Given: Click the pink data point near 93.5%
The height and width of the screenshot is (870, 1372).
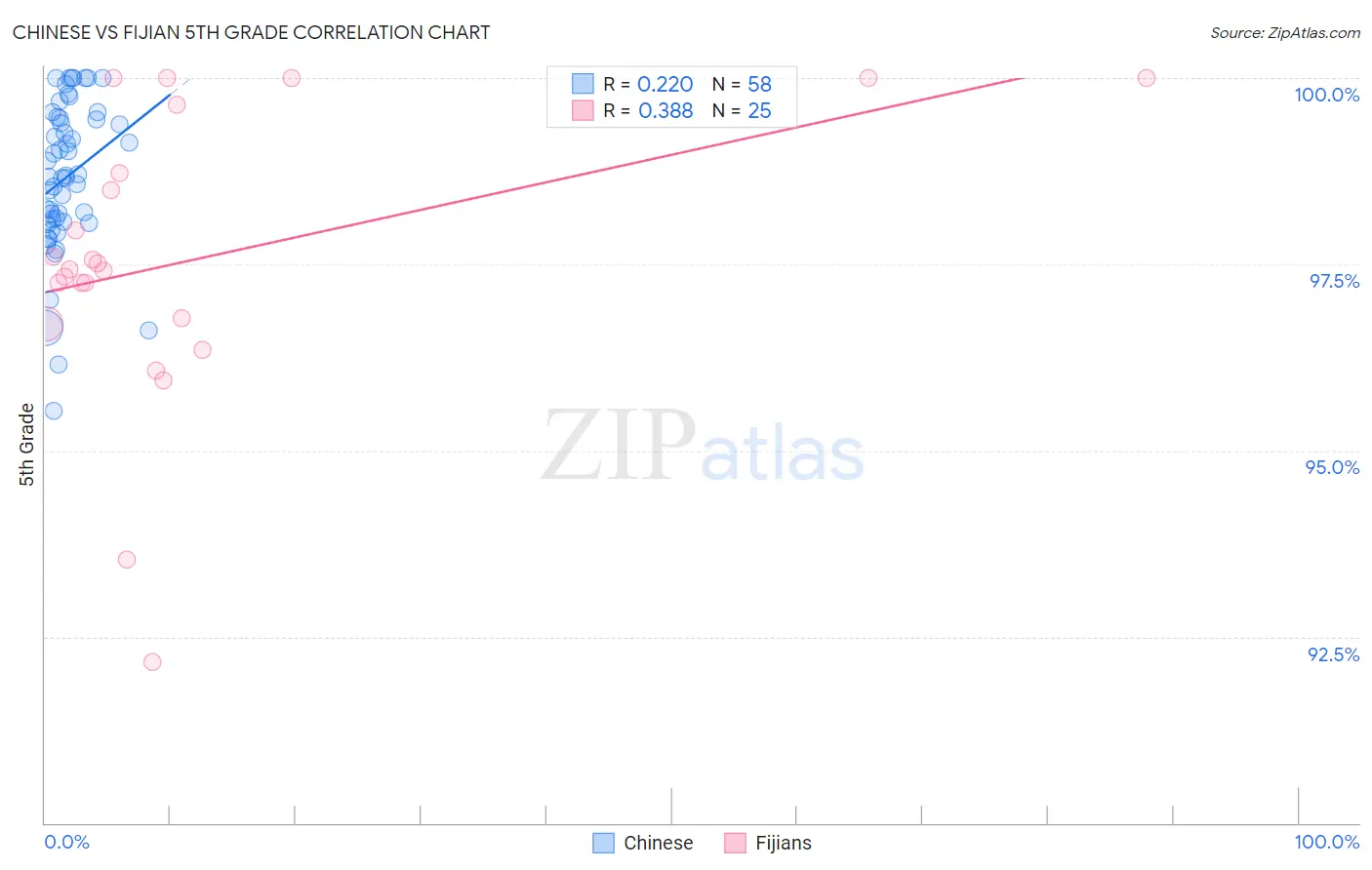Looking at the screenshot, I should (x=127, y=559).
